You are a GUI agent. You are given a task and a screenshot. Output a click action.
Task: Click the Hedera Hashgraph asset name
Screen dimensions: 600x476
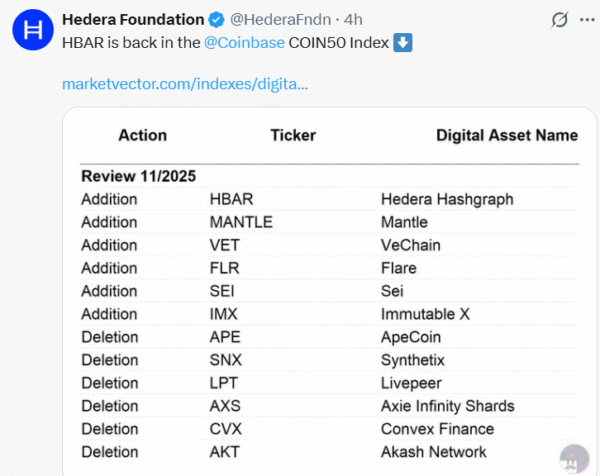pyautogui.click(x=446, y=199)
